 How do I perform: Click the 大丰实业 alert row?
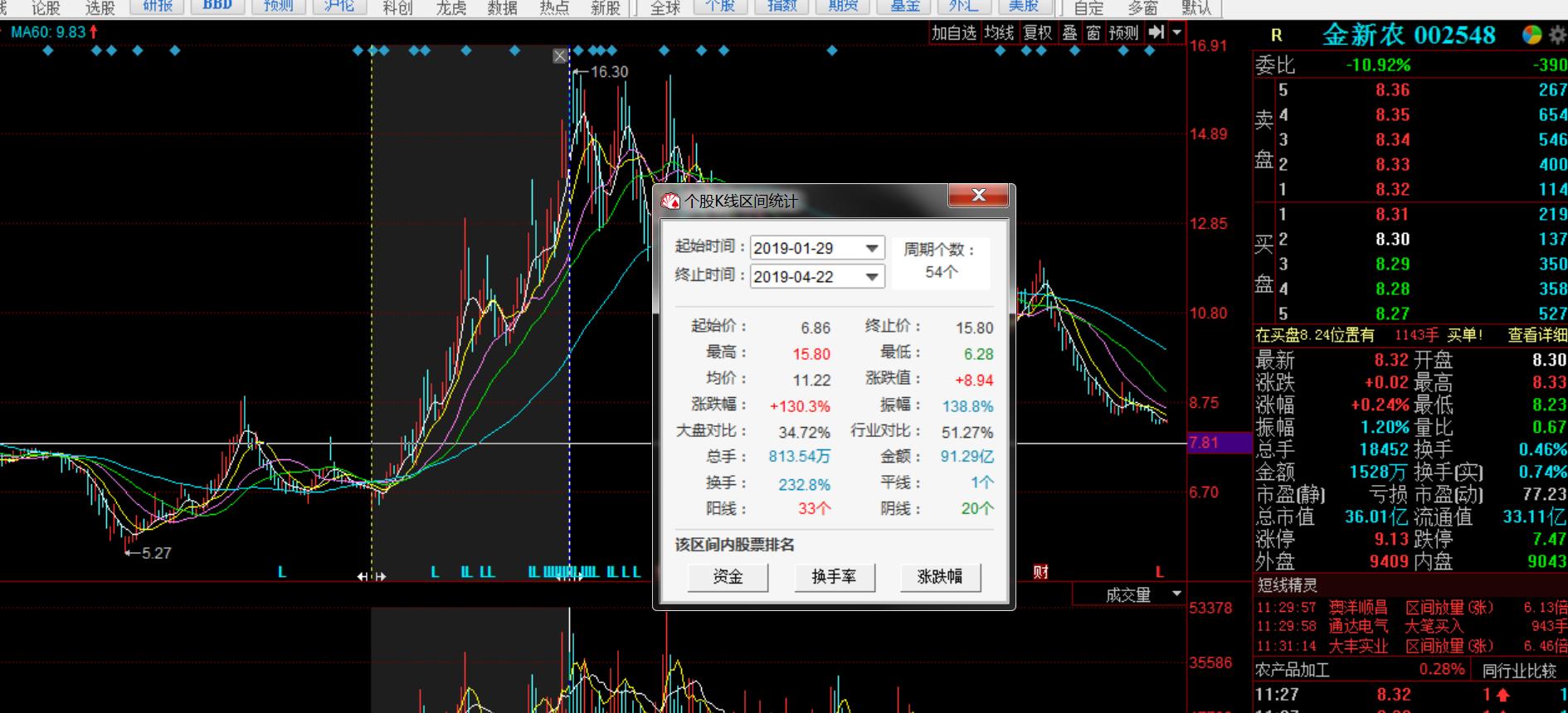(1410, 646)
